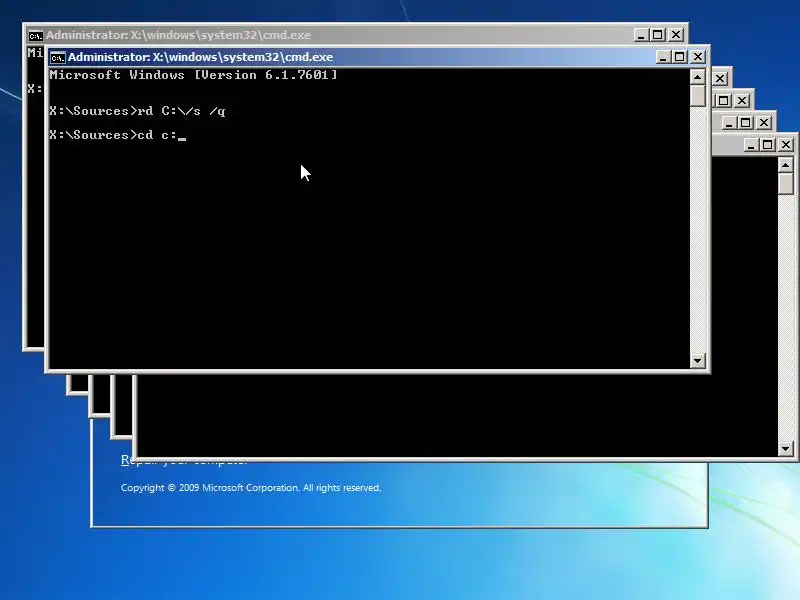Close the active cmd.exe window

click(x=698, y=57)
